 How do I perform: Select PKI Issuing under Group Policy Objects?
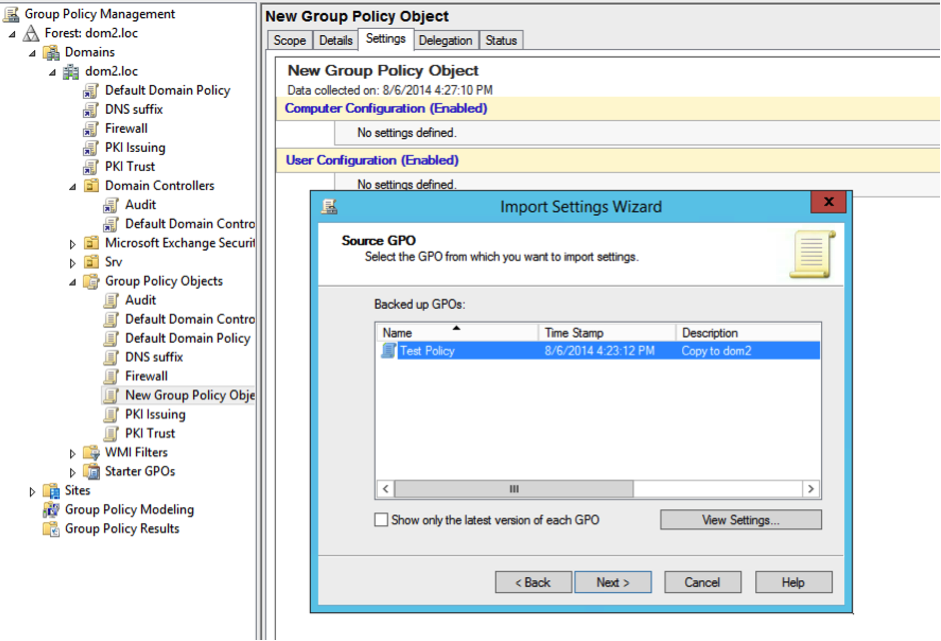pos(155,414)
